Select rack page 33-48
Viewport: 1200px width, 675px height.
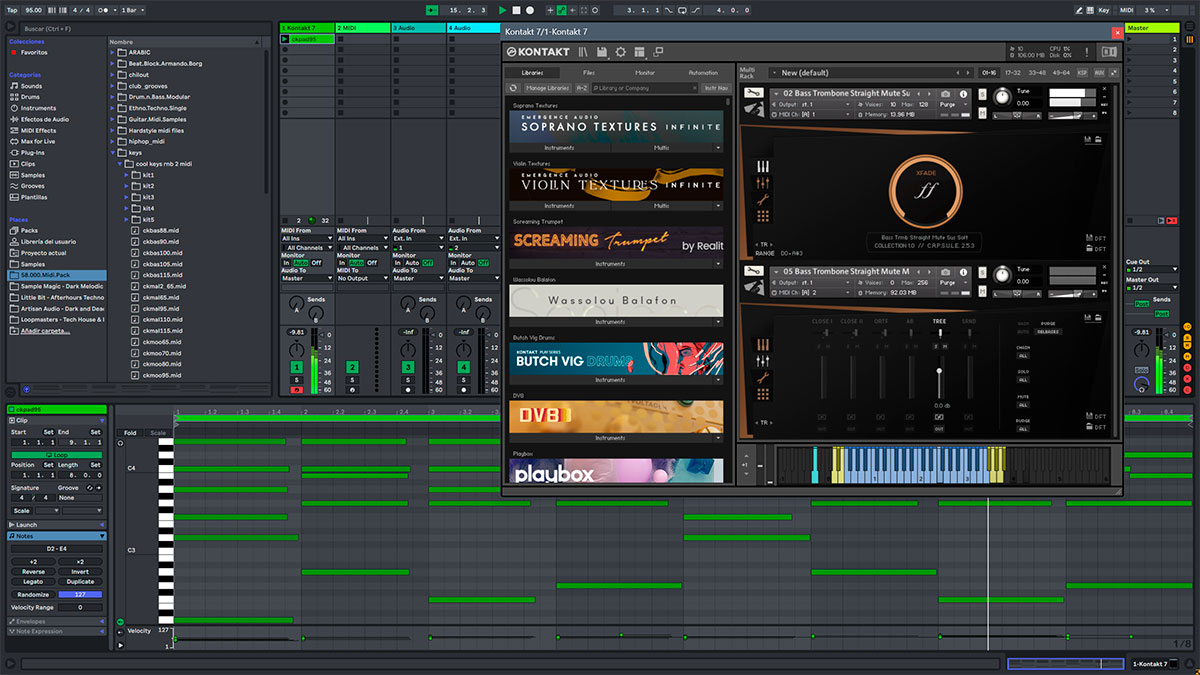tap(1037, 73)
